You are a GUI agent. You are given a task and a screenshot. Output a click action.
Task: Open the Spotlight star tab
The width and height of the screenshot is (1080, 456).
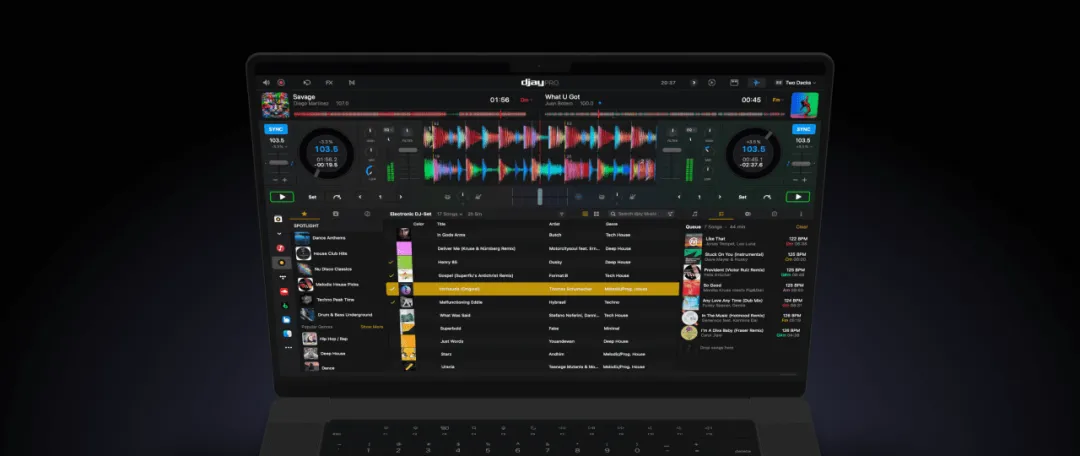[304, 214]
